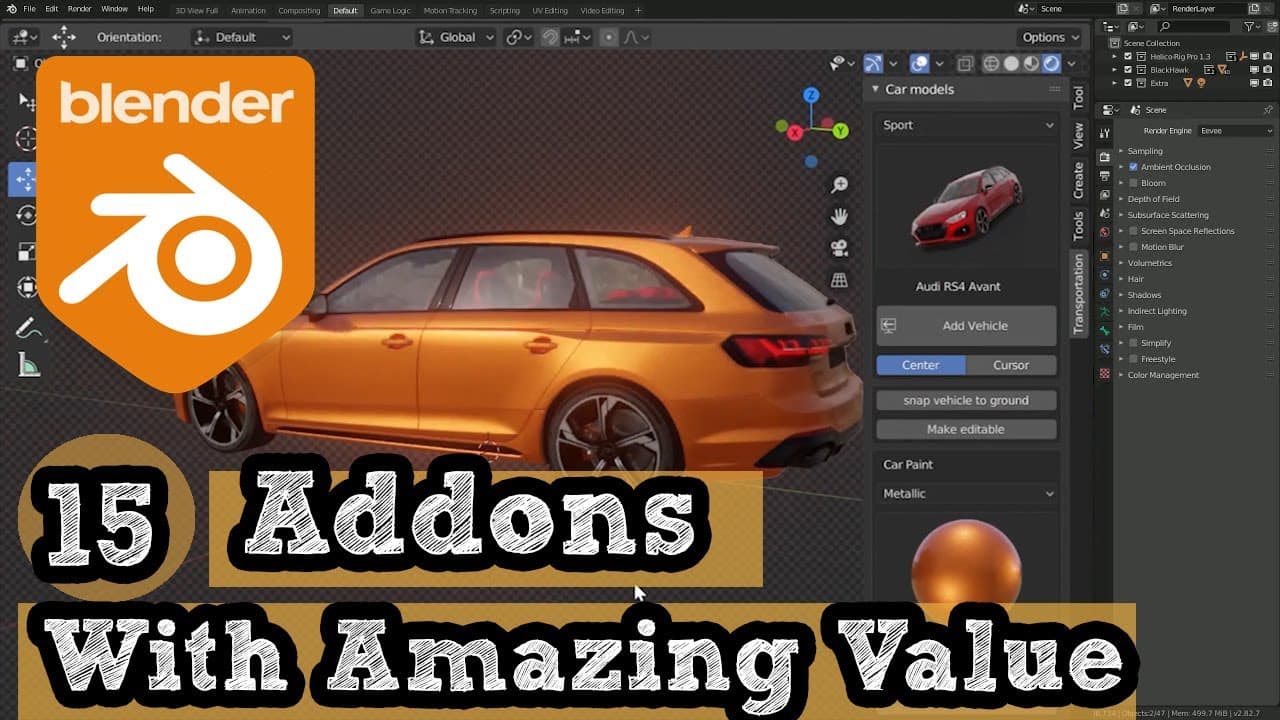The width and height of the screenshot is (1280, 720).
Task: Click the Add Vehicle button
Action: pos(966,326)
